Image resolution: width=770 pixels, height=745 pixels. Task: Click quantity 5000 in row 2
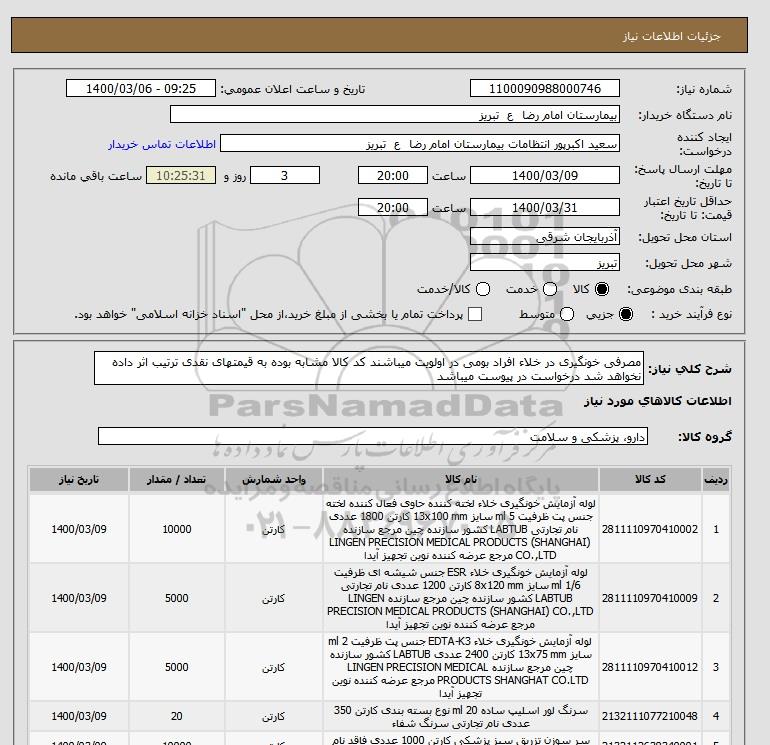pyautogui.click(x=177, y=598)
